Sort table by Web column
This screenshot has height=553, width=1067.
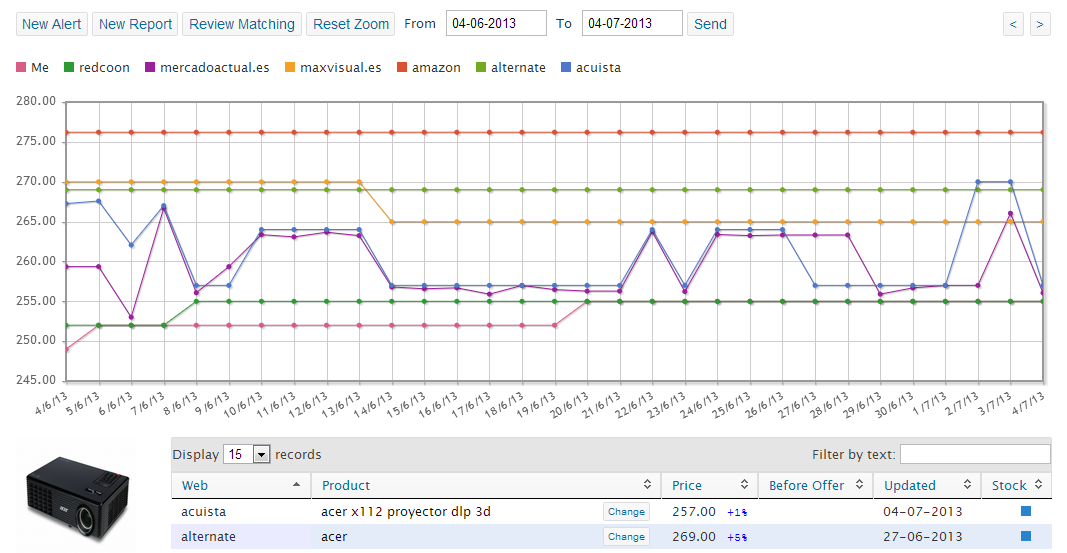[x=241, y=485]
